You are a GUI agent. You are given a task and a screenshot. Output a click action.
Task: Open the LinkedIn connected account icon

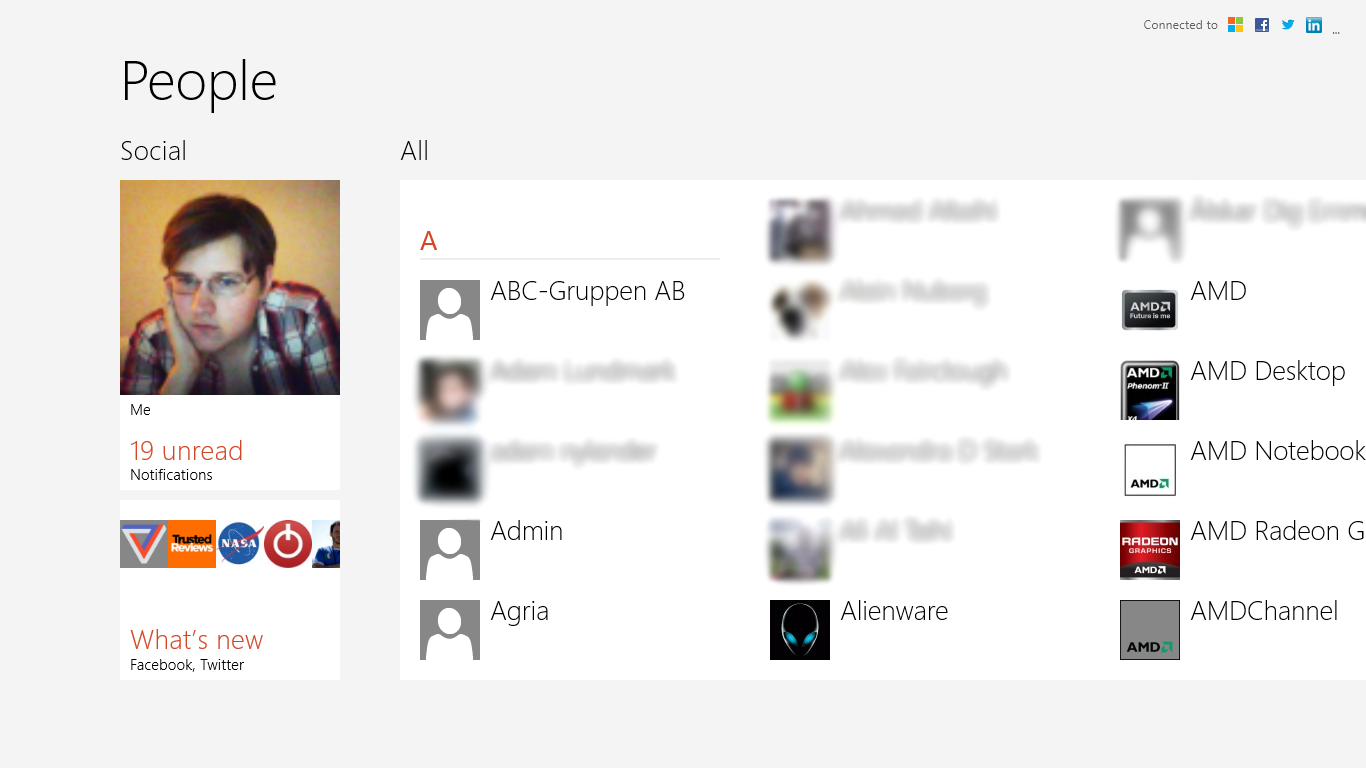[x=1314, y=25]
